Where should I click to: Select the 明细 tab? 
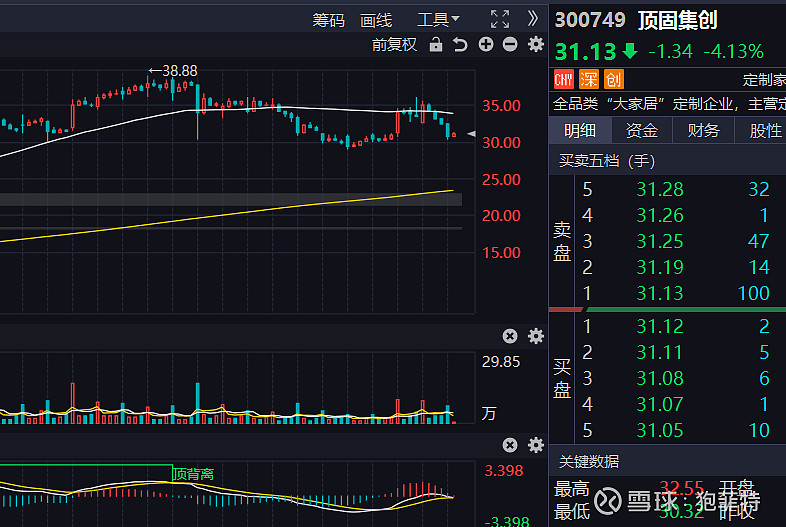point(580,130)
